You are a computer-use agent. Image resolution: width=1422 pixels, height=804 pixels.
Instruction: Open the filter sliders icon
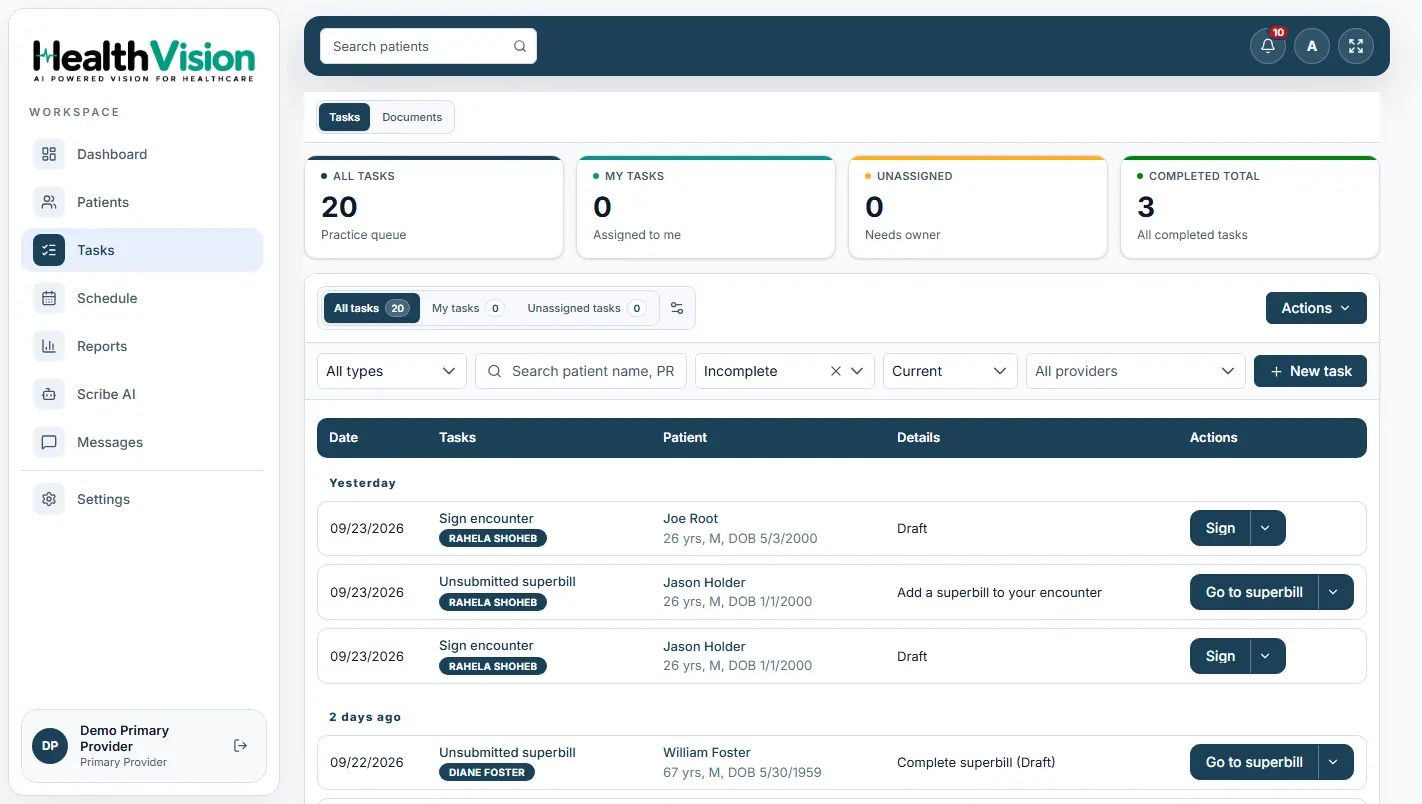677,308
